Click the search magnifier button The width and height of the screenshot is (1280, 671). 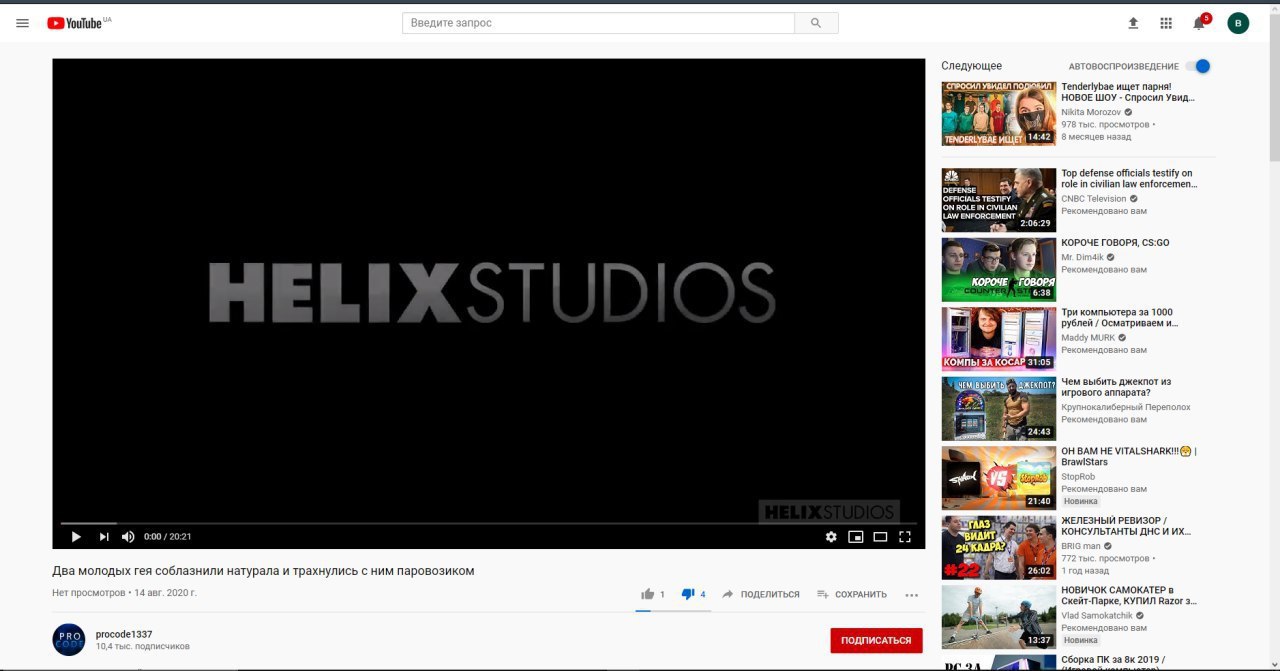pyautogui.click(x=816, y=23)
